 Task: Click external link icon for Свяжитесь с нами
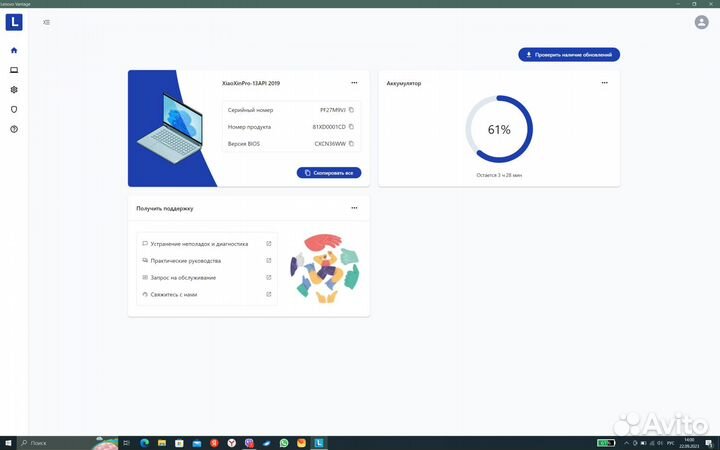tap(269, 294)
